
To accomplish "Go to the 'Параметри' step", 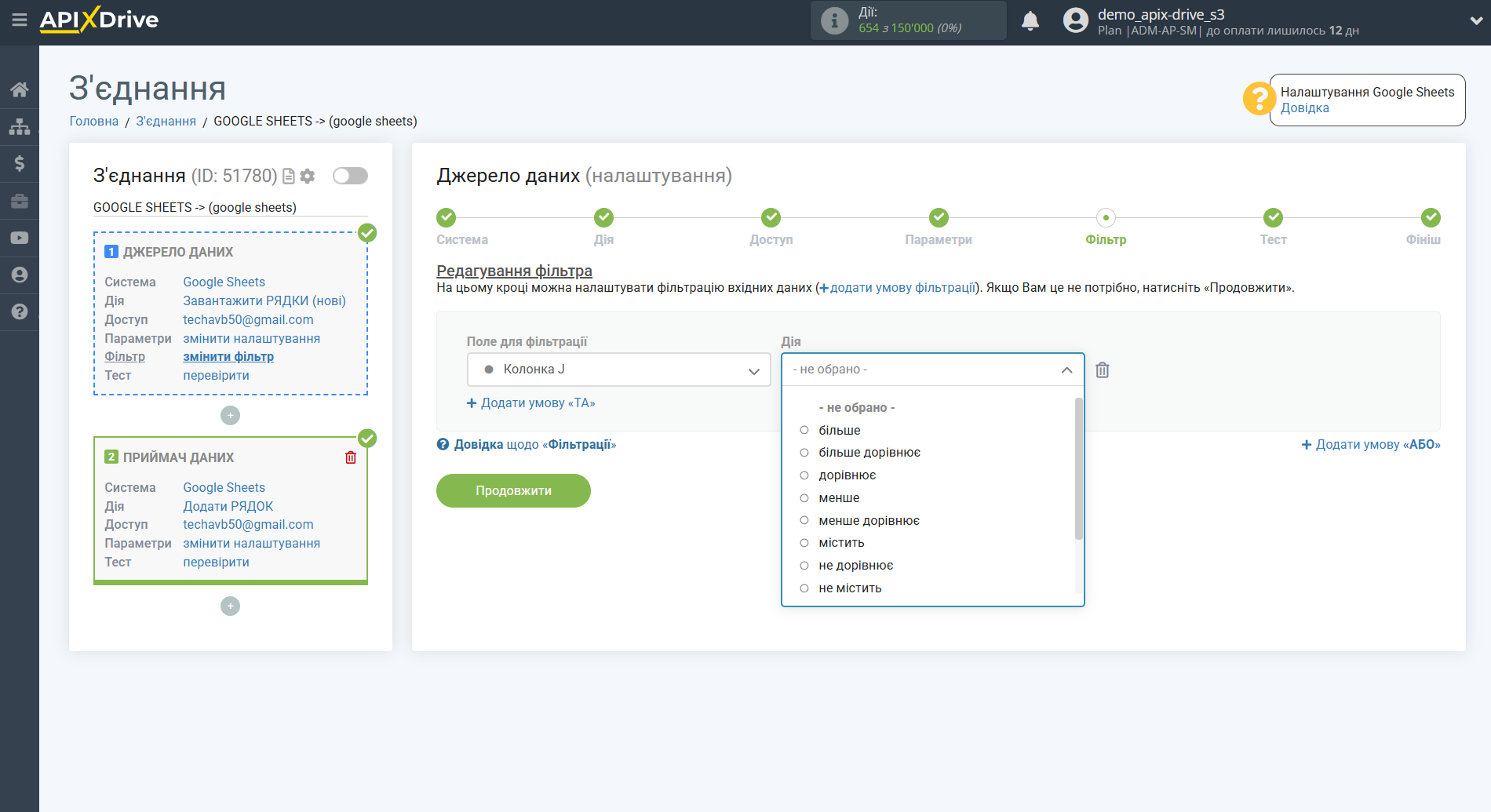I will coord(939,217).
